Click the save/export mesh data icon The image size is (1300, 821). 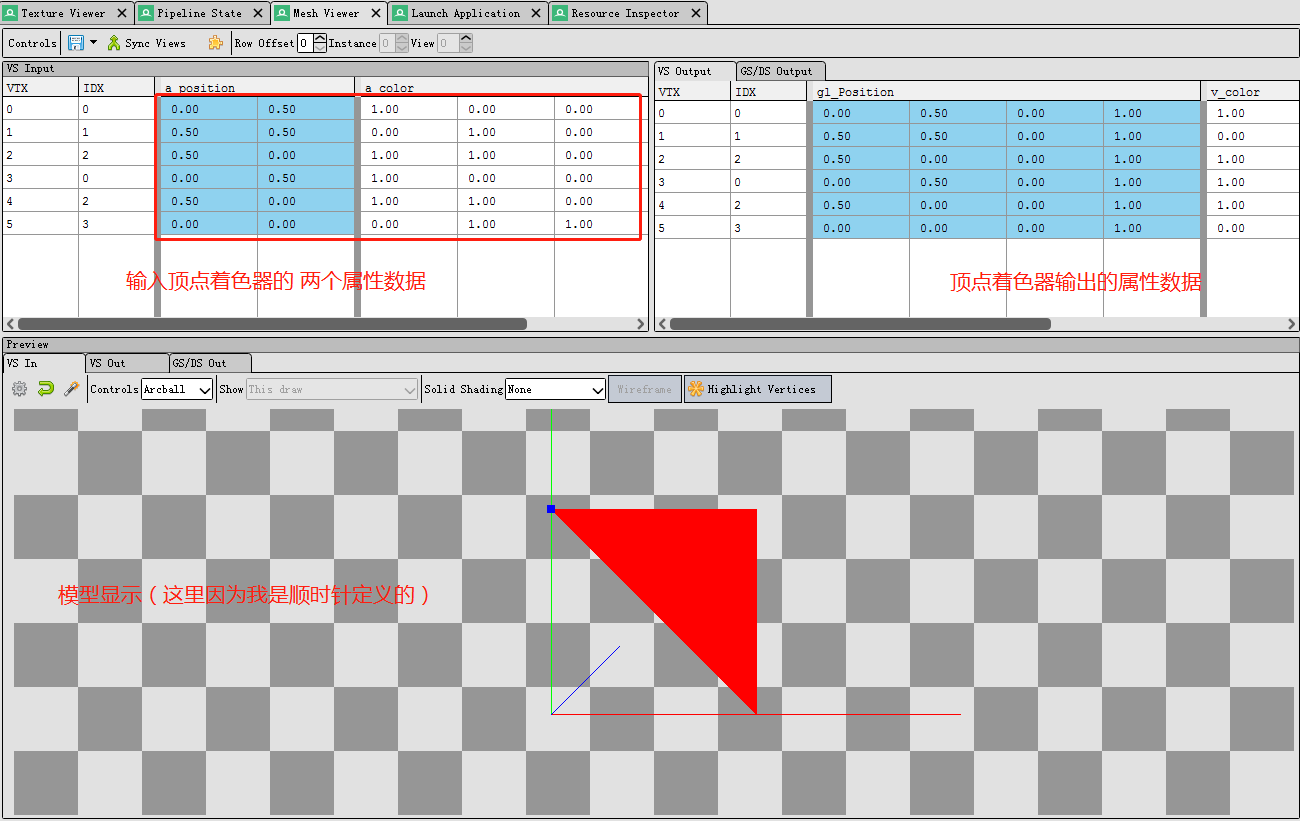coord(76,43)
